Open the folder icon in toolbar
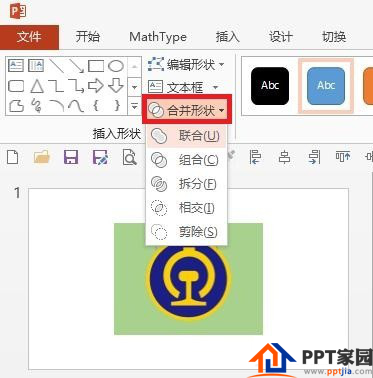The image size is (373, 378). click(42, 157)
